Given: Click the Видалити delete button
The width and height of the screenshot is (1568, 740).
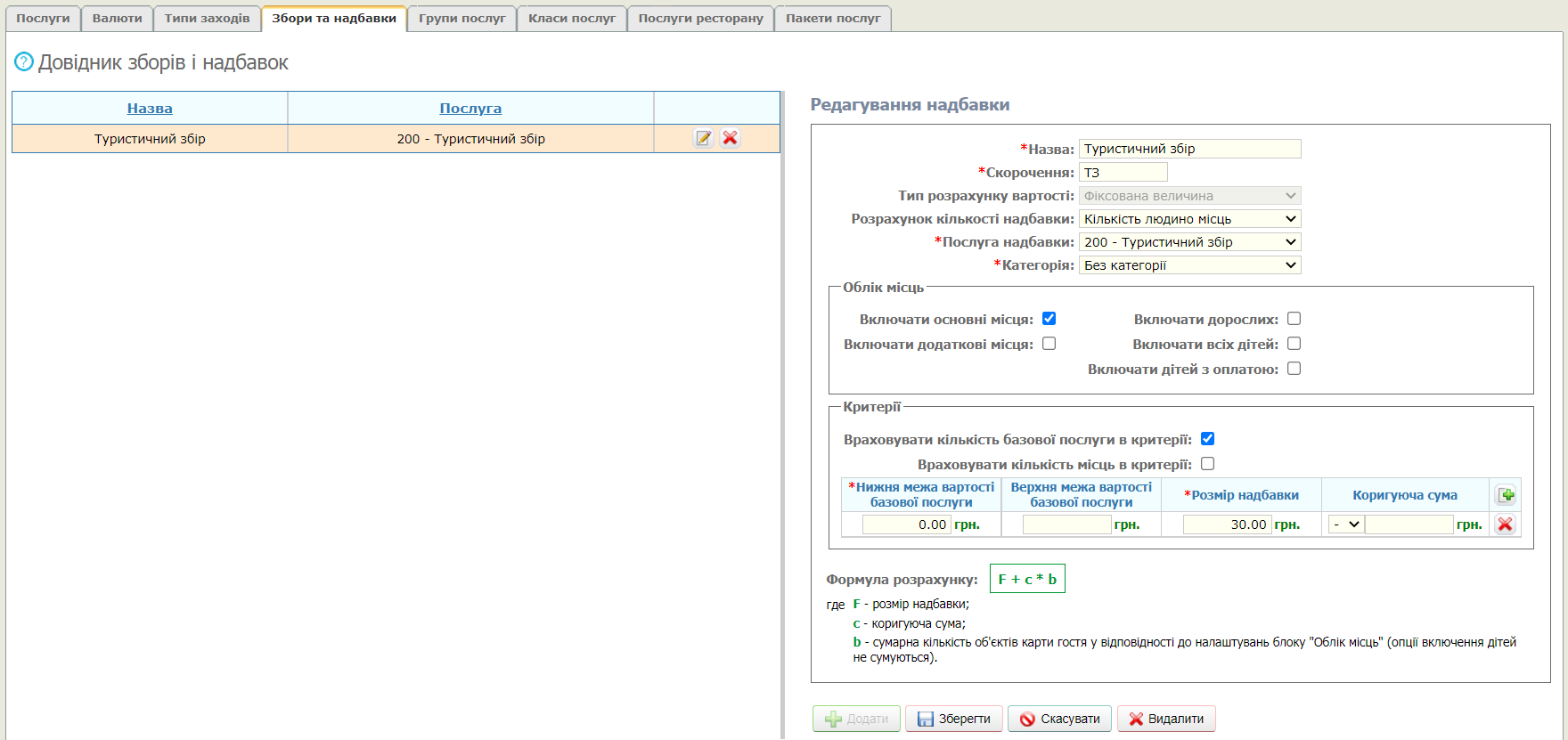Looking at the screenshot, I should [1166, 719].
